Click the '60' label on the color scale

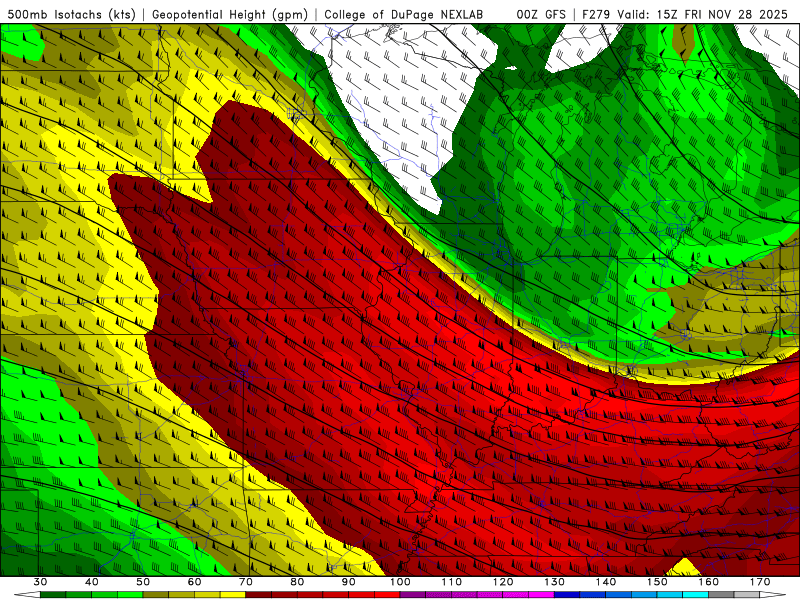coord(194,582)
